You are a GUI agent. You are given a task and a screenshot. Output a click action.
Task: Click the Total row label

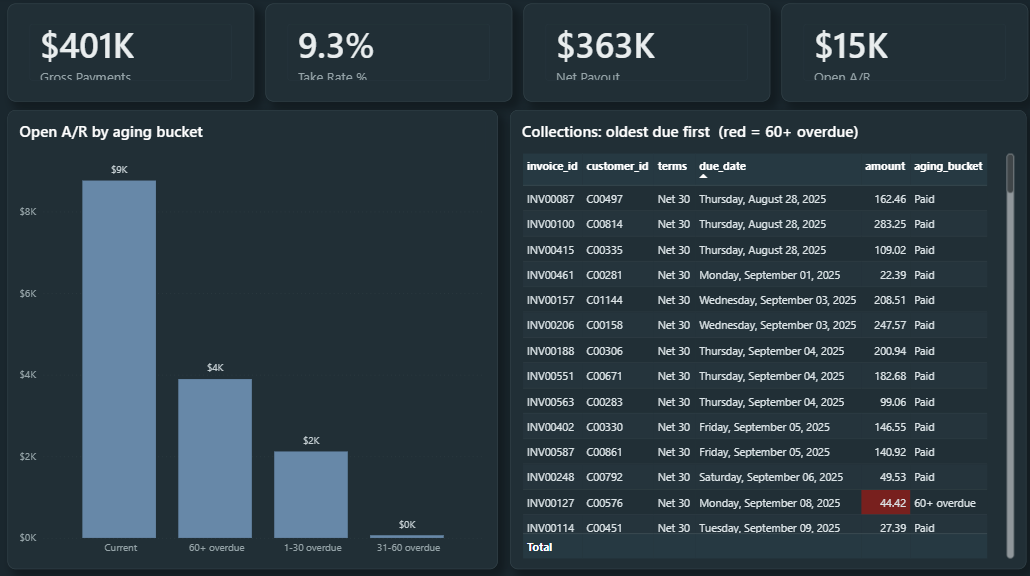coord(539,547)
